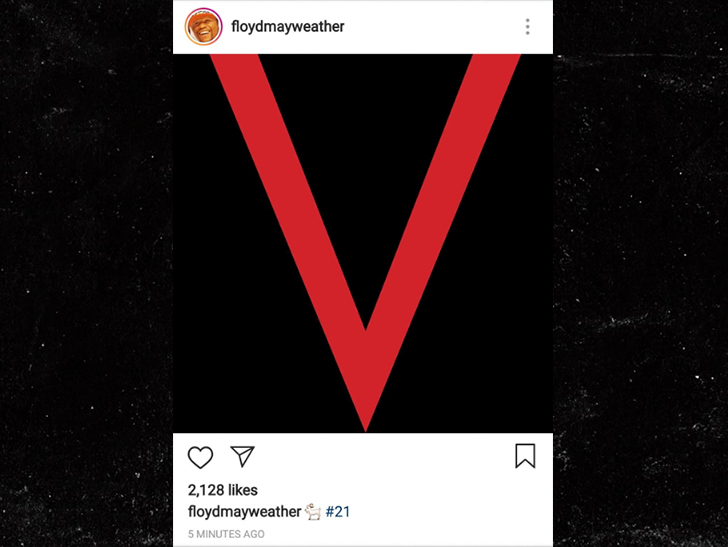Open the #21 hashtag link

coord(338,512)
